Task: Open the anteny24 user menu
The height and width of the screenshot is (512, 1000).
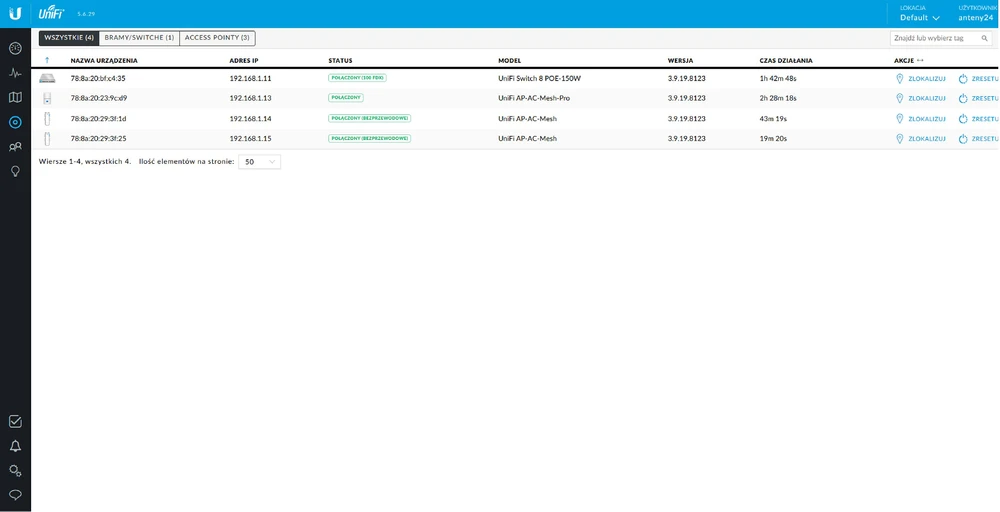Action: tap(977, 17)
